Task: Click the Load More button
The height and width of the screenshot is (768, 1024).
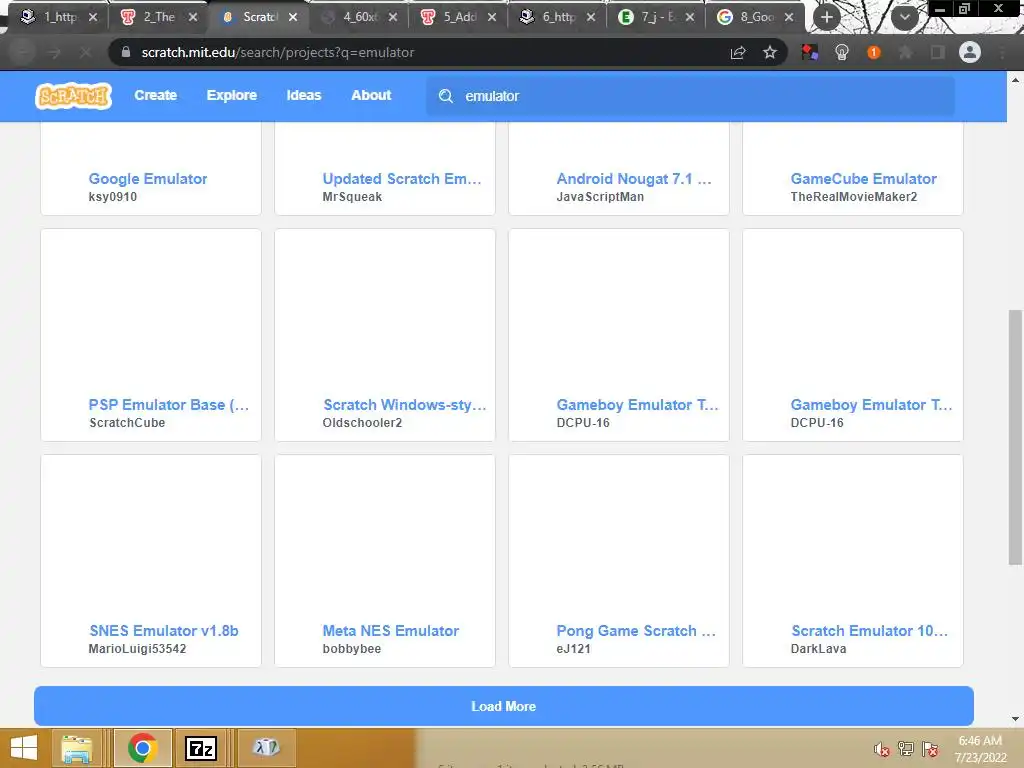Action: pos(504,706)
